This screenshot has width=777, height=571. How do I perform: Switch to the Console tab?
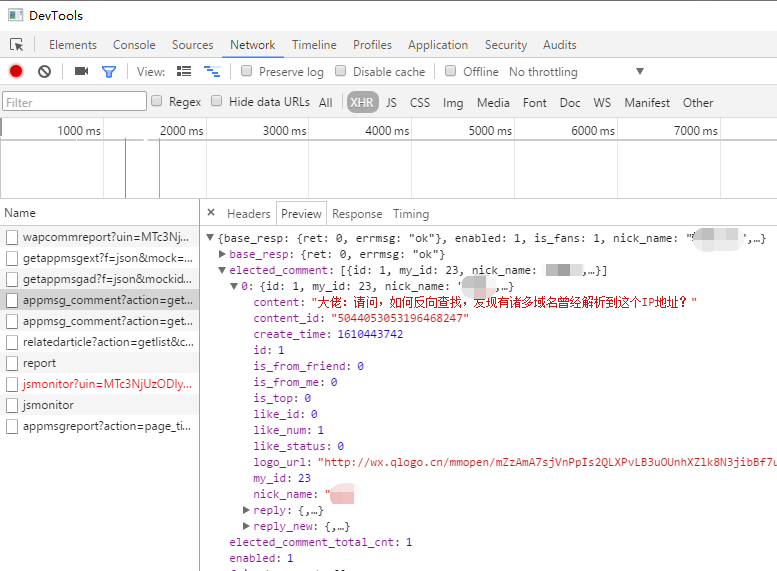point(134,45)
